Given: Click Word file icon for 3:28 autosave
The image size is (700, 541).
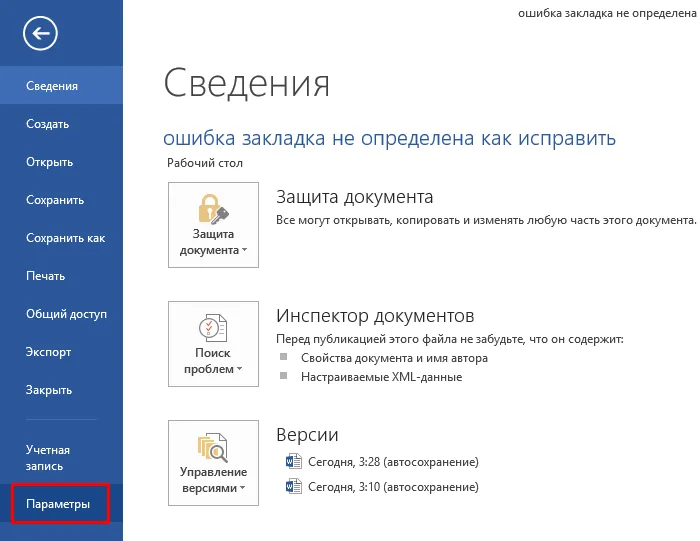Looking at the screenshot, I should click(x=294, y=461).
